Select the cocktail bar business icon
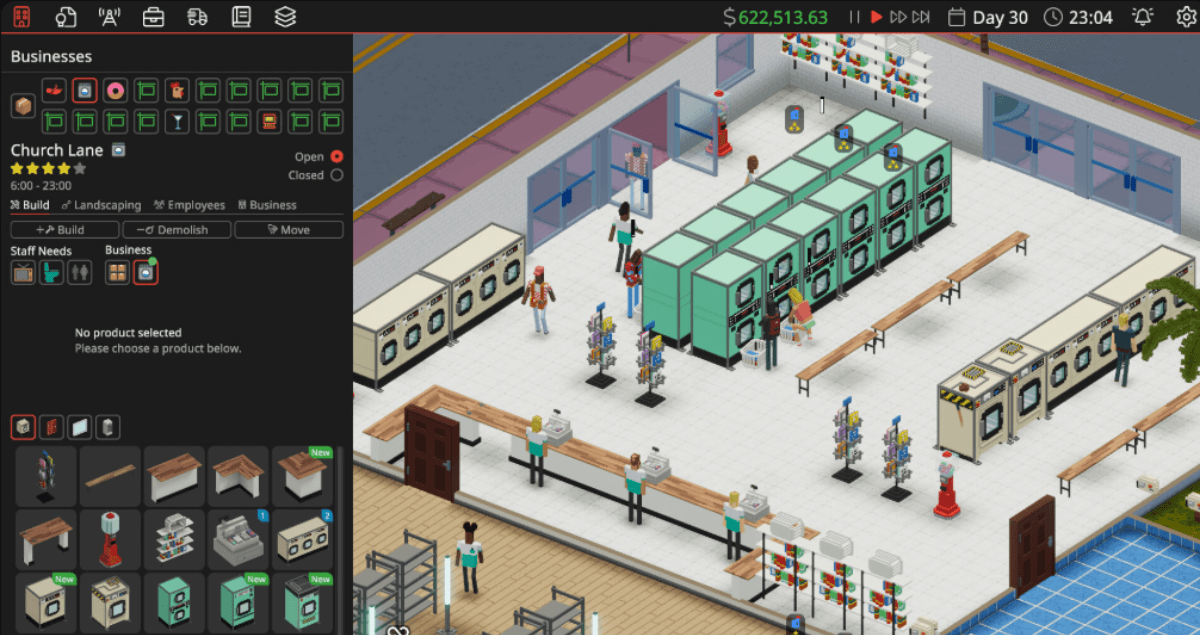 pos(177,122)
